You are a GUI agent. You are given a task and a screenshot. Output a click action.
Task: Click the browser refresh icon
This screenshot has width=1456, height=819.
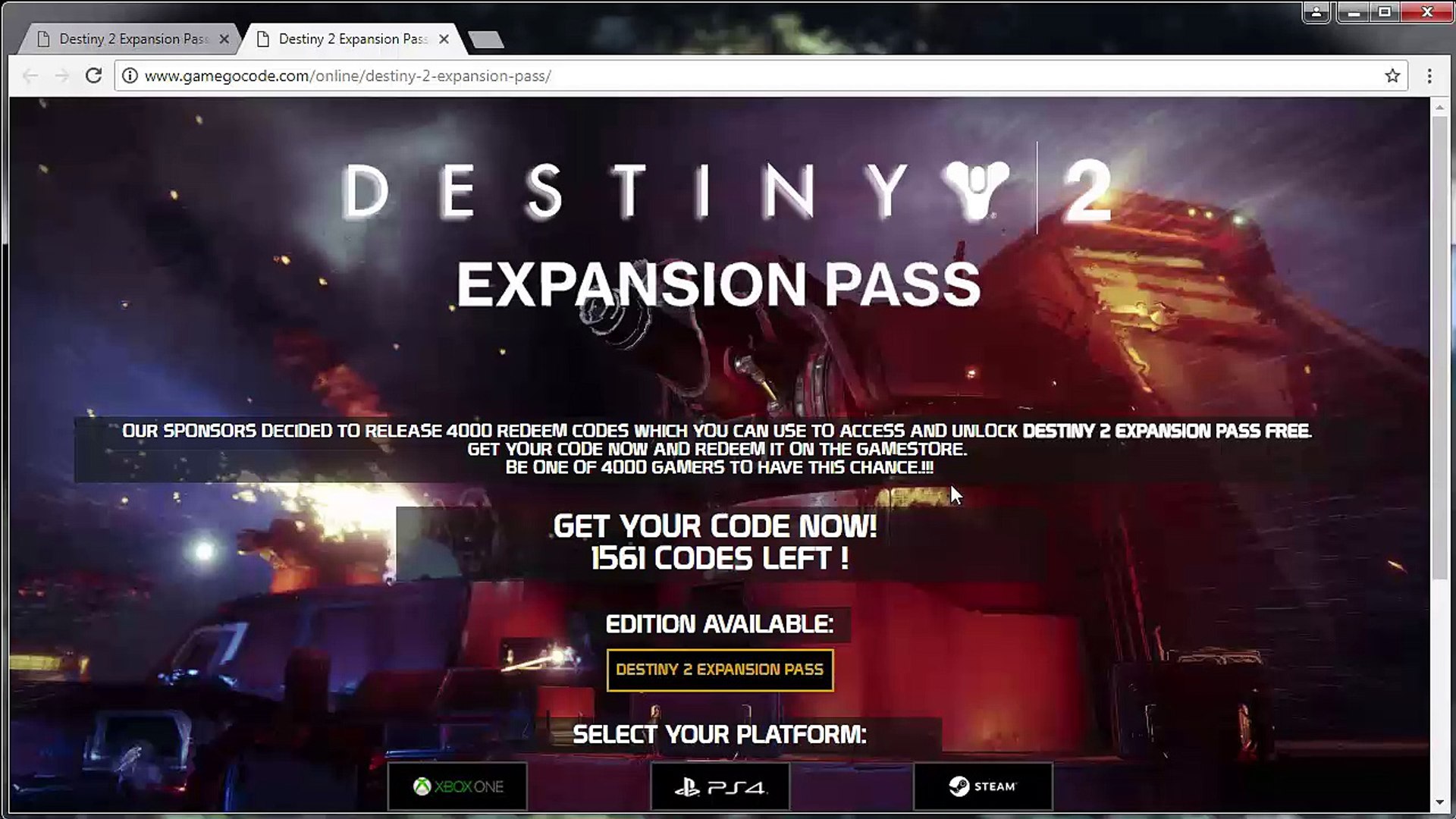tap(94, 76)
